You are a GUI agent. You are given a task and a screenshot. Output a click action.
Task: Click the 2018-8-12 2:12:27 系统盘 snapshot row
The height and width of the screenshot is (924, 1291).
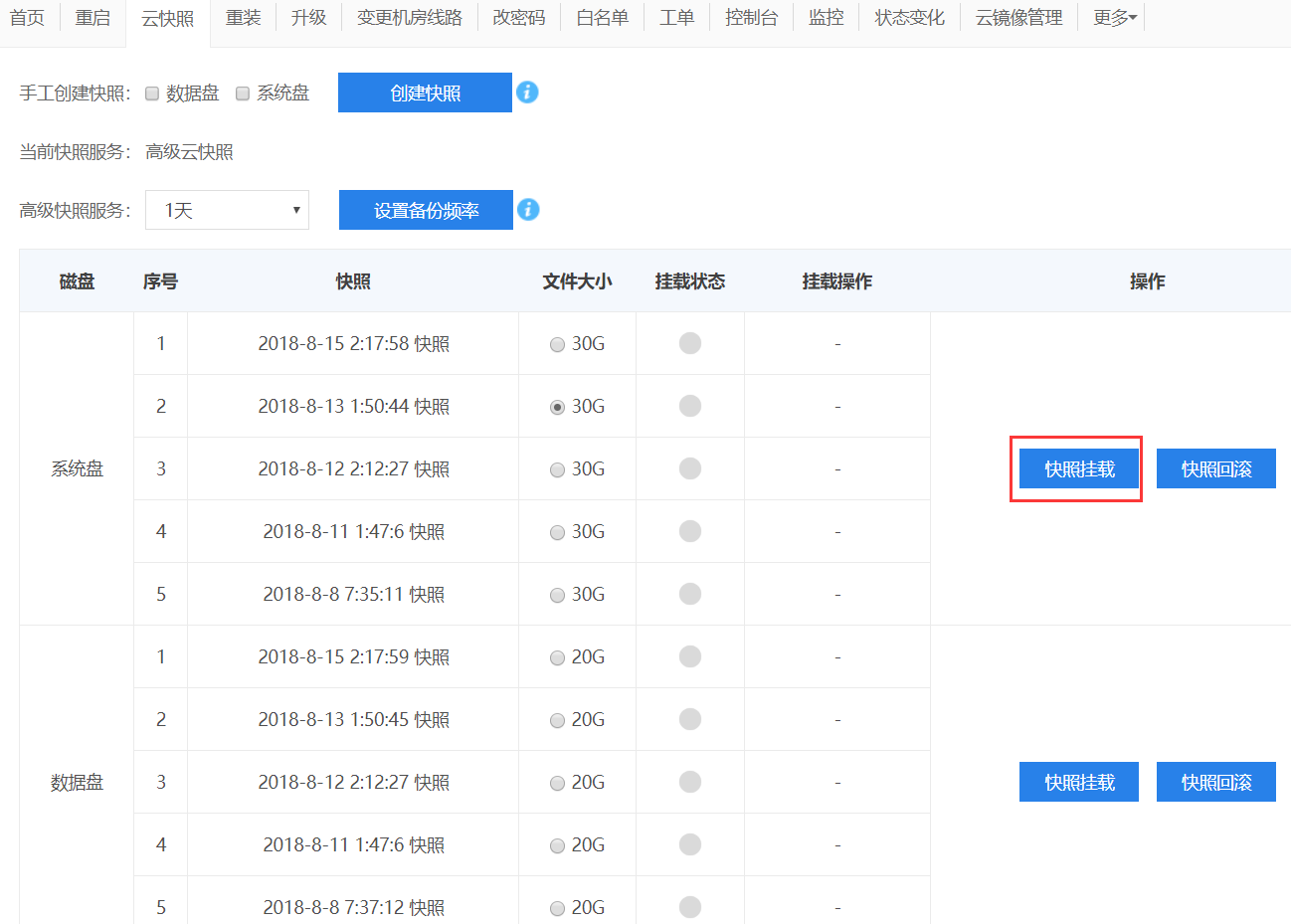tap(353, 468)
